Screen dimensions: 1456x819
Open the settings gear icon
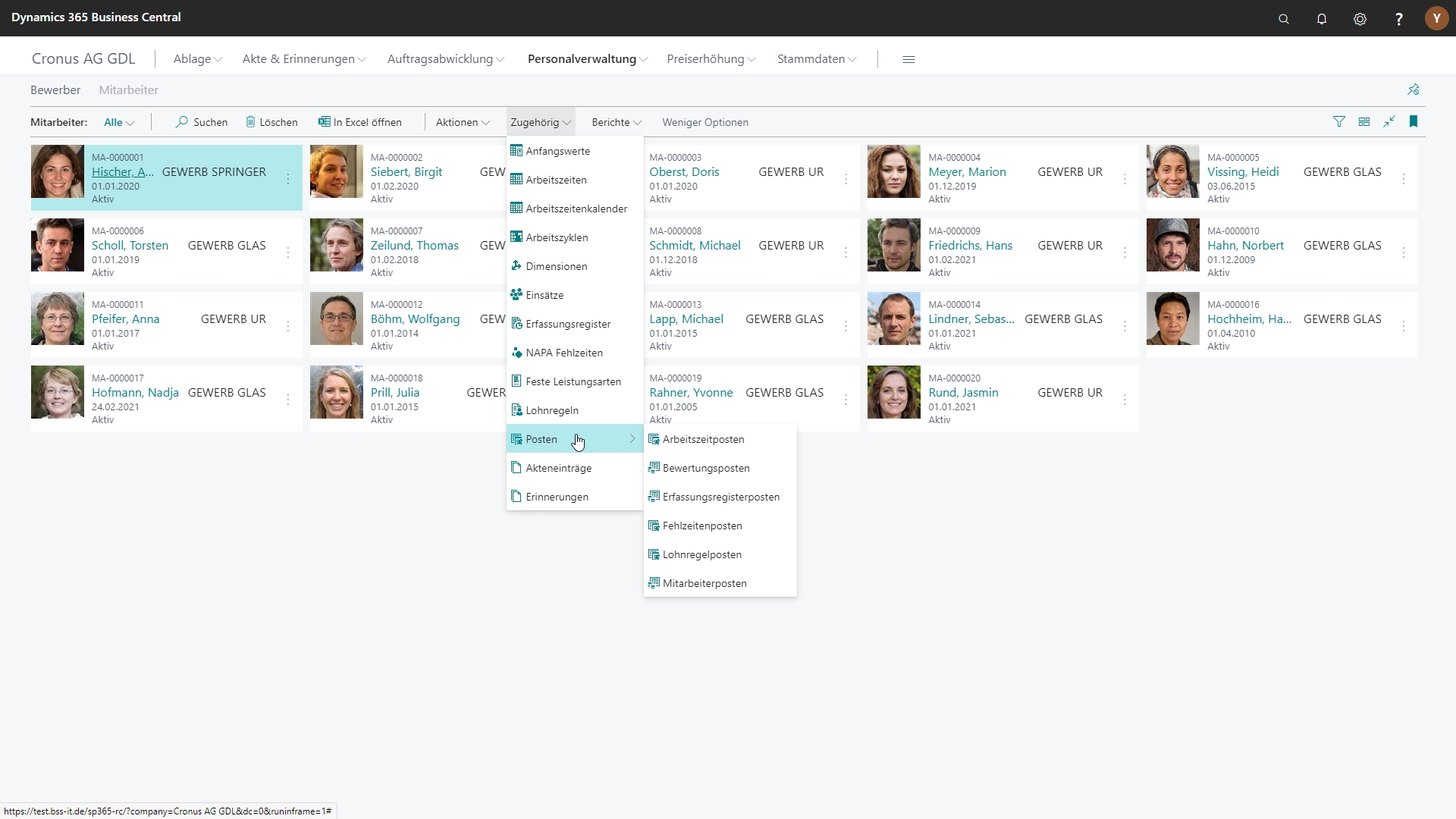click(1360, 19)
